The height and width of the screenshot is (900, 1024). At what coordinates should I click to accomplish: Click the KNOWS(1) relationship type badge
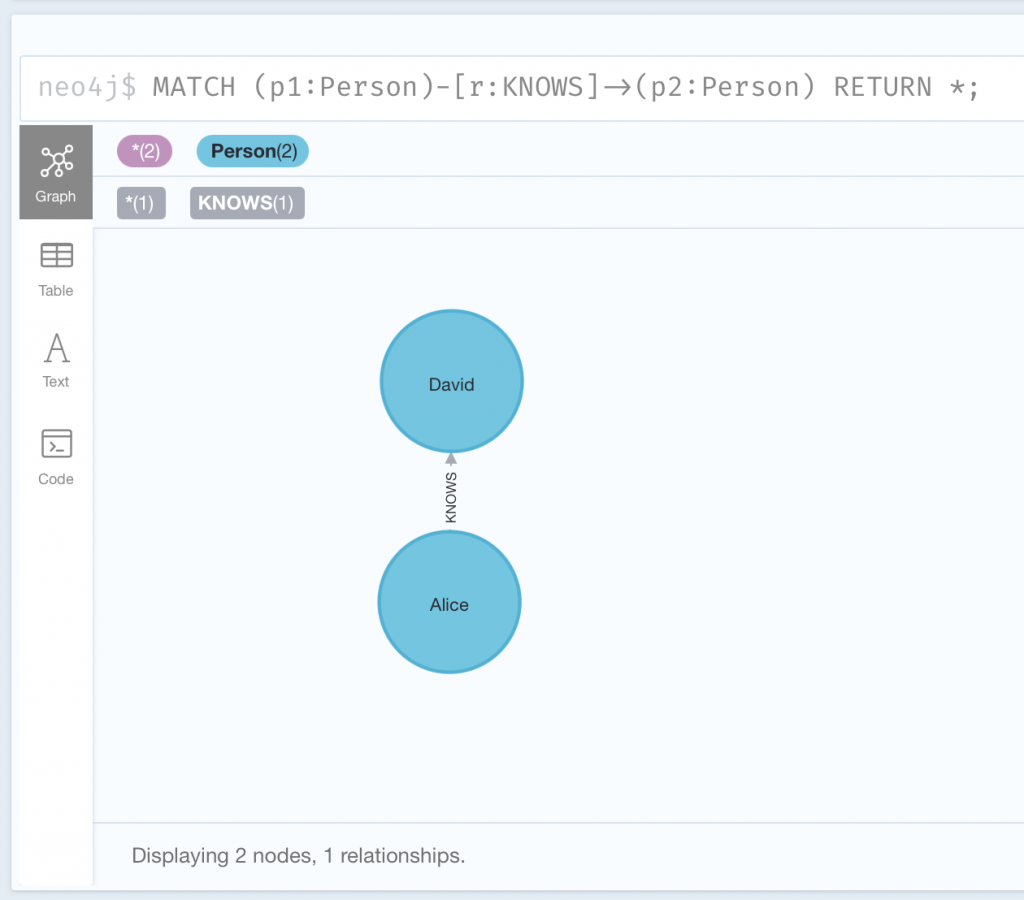click(247, 203)
